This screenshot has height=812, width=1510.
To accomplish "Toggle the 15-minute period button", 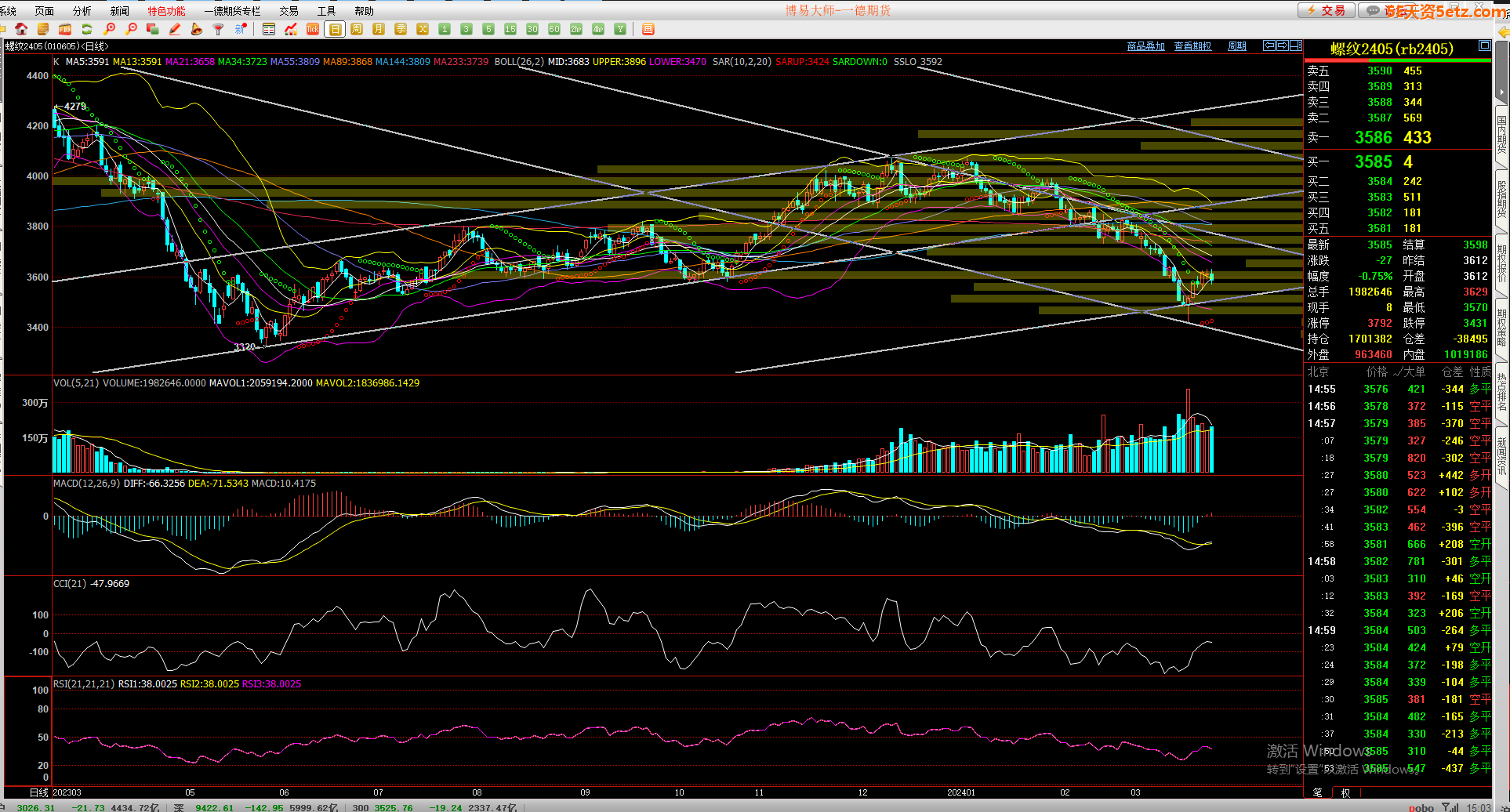I will tap(510, 29).
